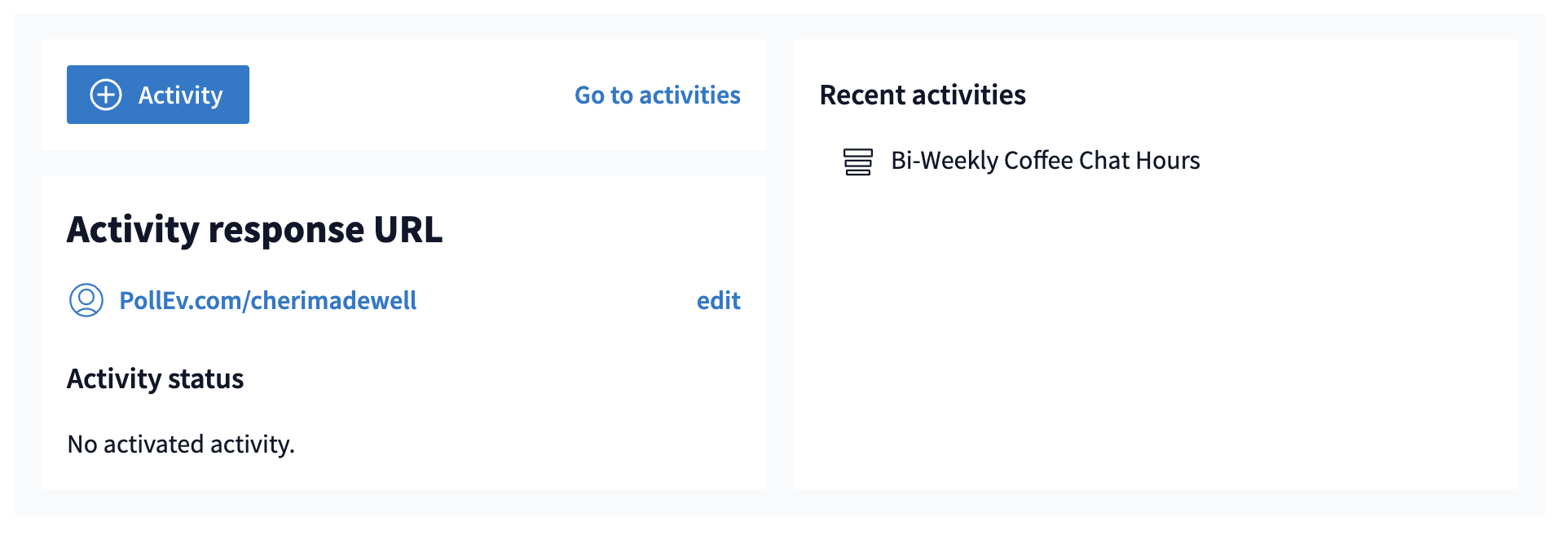Click "Coffee" in the recent activity name
Screen dimensions: 1568x535
1037,161
